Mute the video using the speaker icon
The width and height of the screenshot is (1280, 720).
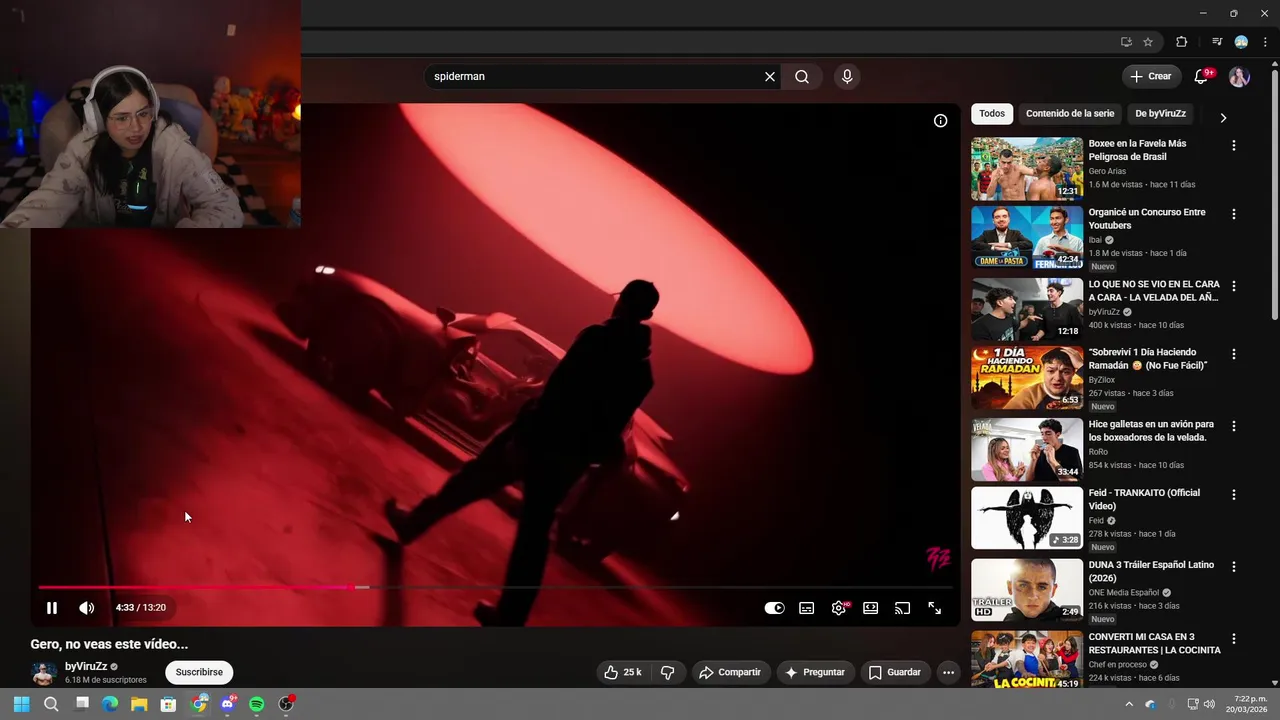pyautogui.click(x=87, y=608)
